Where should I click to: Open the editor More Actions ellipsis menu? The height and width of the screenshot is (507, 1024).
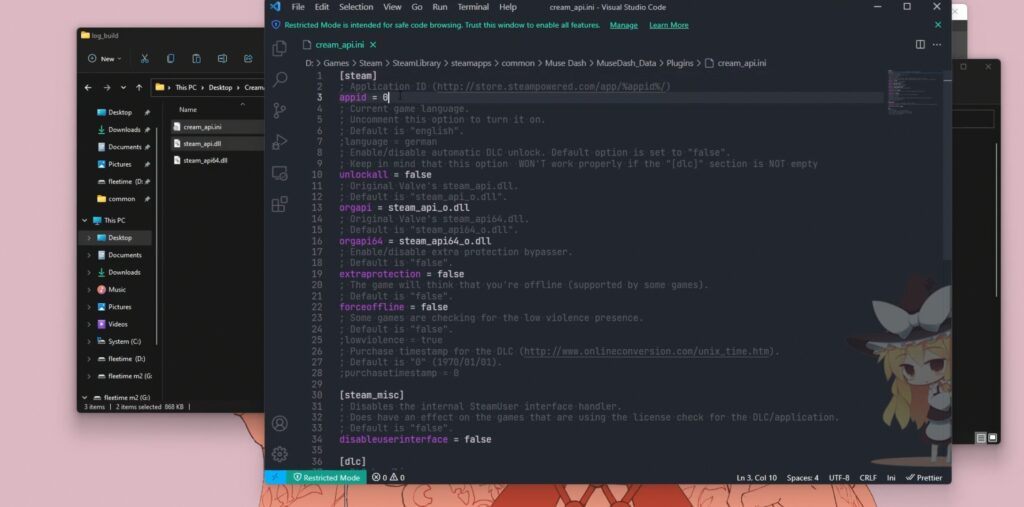coord(937,44)
